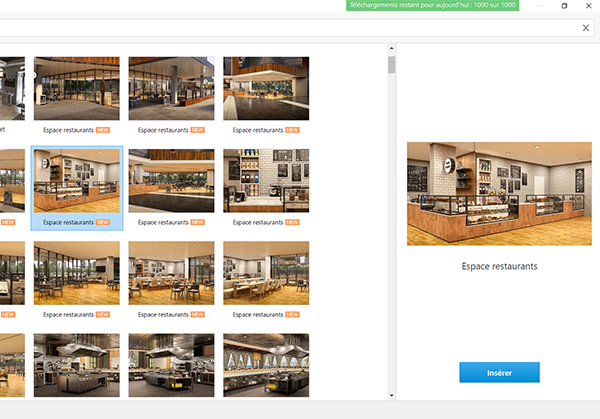
Task: Pick the white brick wall café thumbnail
Action: pos(266,182)
